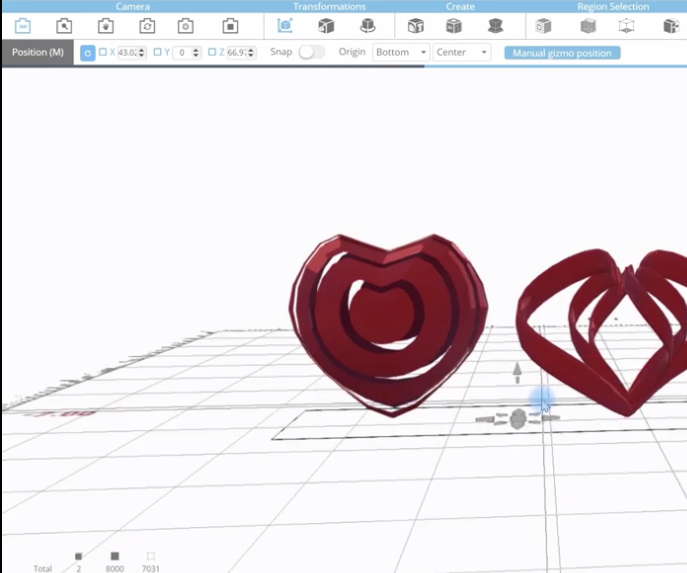687x573 pixels.
Task: Click the Origin label text
Action: [x=352, y=52]
